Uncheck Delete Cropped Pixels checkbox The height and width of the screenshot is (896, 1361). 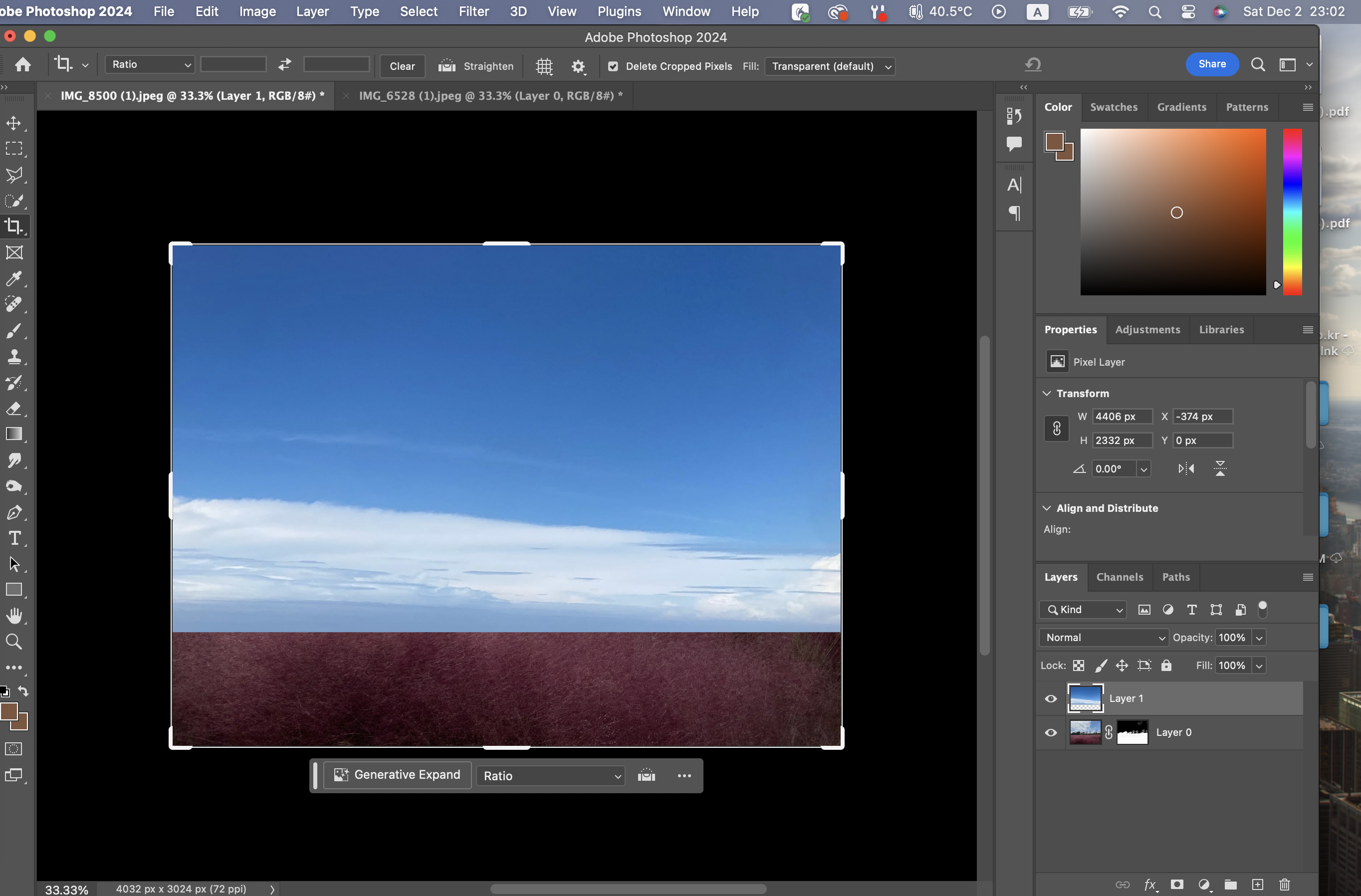point(613,66)
